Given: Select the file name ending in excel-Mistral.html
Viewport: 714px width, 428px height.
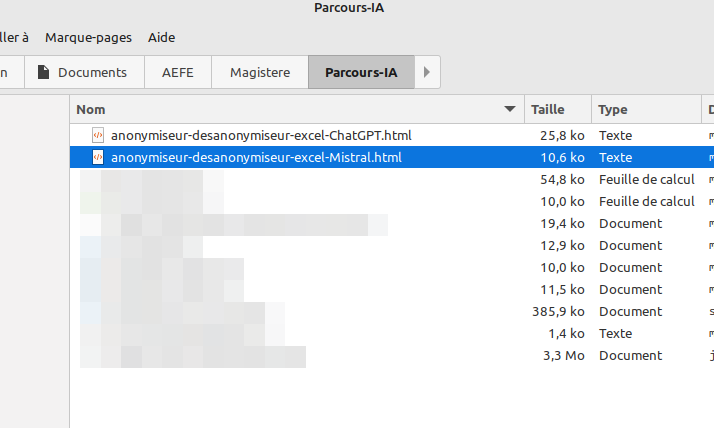Looking at the screenshot, I should click(256, 157).
